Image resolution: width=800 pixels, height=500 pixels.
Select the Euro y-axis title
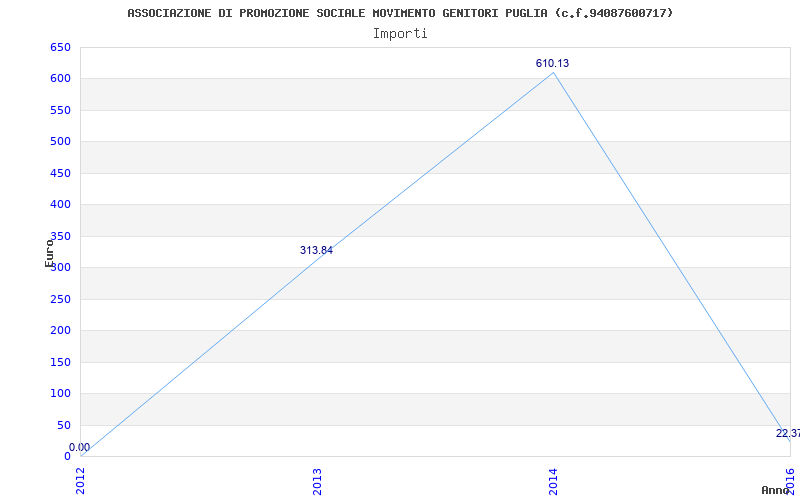49,253
